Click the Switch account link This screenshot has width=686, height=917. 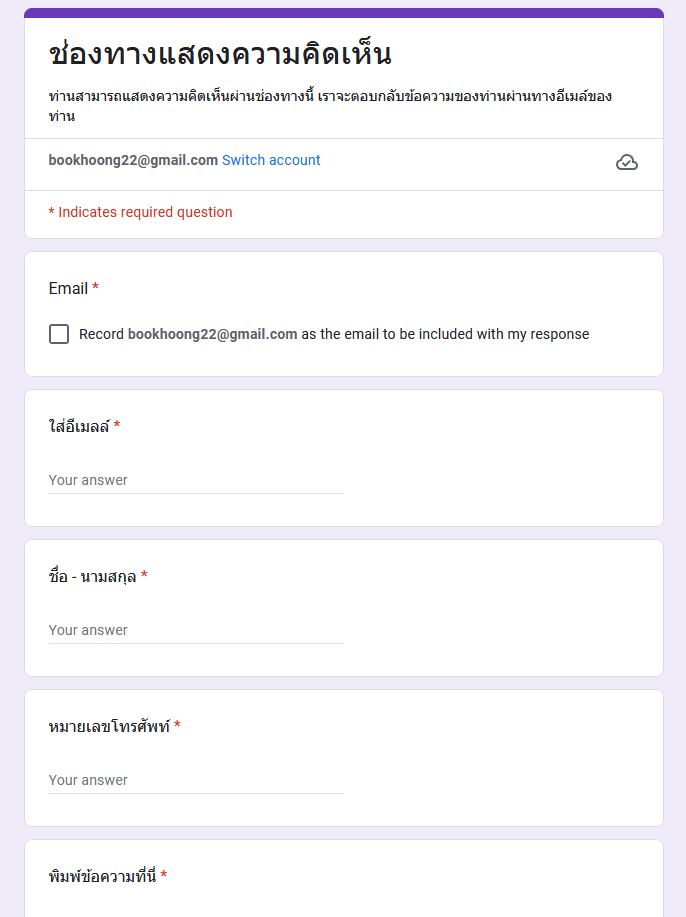point(271,160)
